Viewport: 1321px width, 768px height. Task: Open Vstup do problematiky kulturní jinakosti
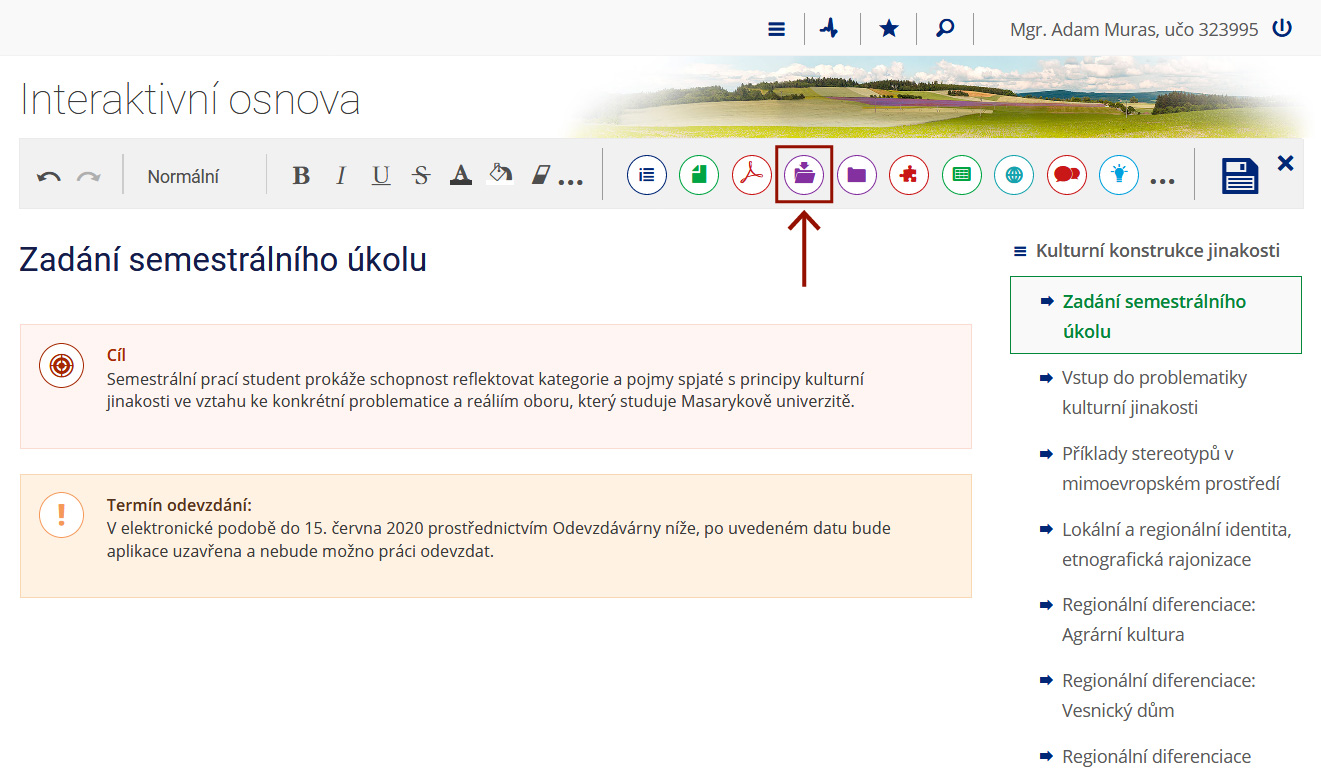(1155, 392)
